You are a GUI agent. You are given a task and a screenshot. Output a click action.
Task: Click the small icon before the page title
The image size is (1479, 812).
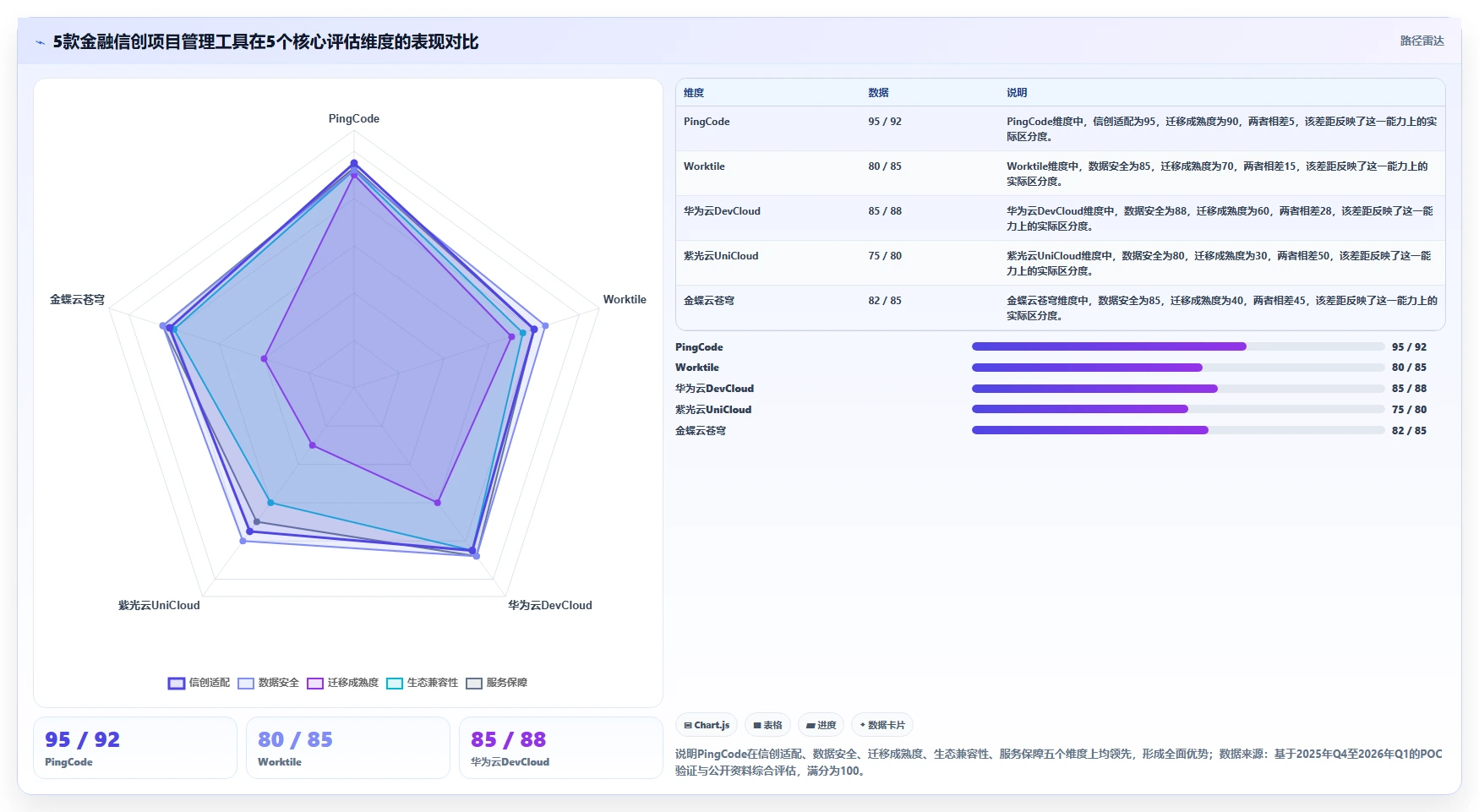click(41, 42)
